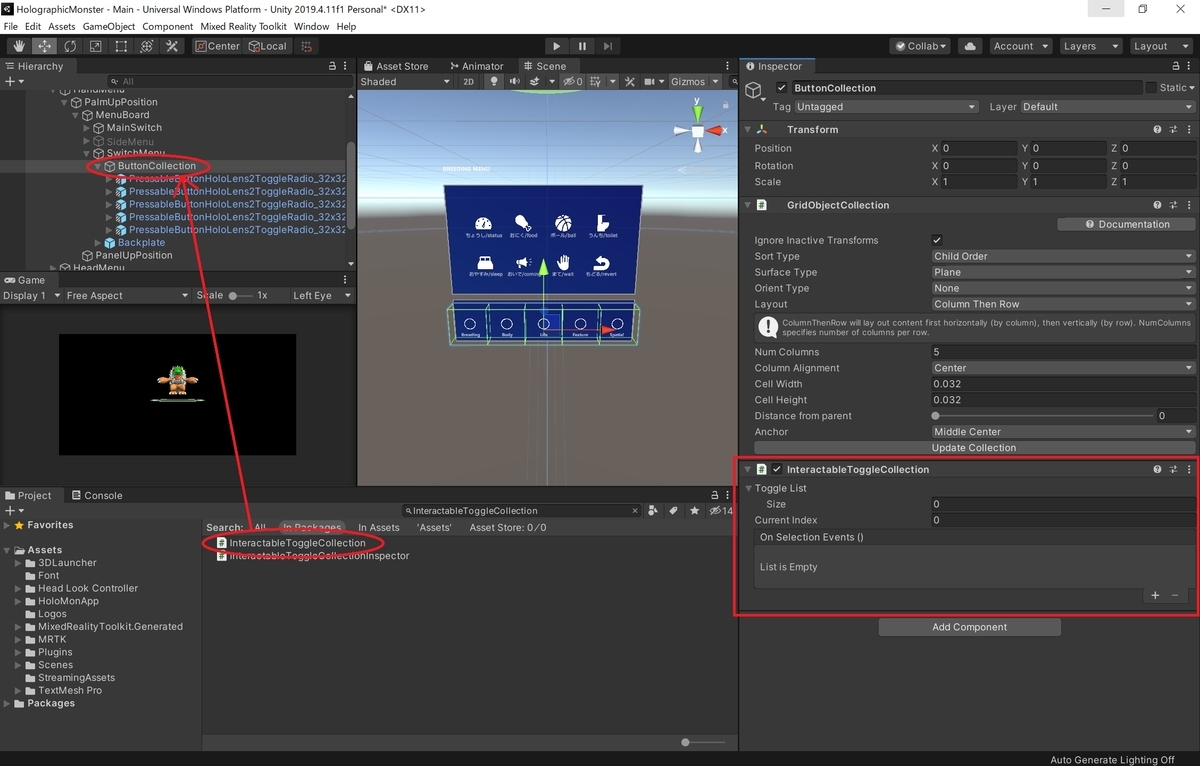
Task: Toggle ButtonCollection active checkbox
Action: pos(781,88)
